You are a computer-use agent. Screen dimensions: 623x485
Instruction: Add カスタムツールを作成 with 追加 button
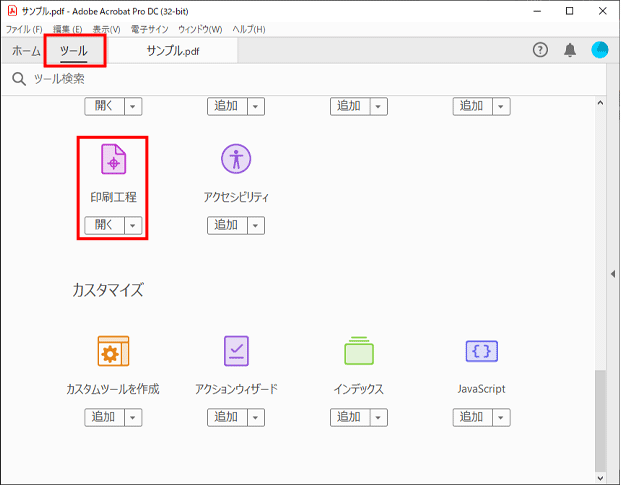pyautogui.click(x=104, y=417)
